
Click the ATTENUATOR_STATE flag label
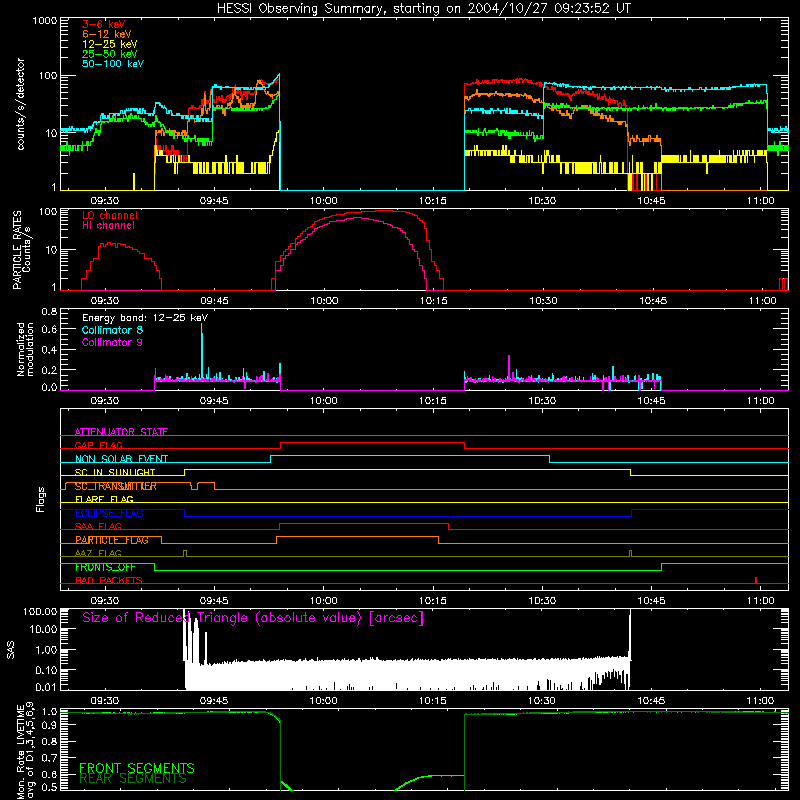[121, 432]
